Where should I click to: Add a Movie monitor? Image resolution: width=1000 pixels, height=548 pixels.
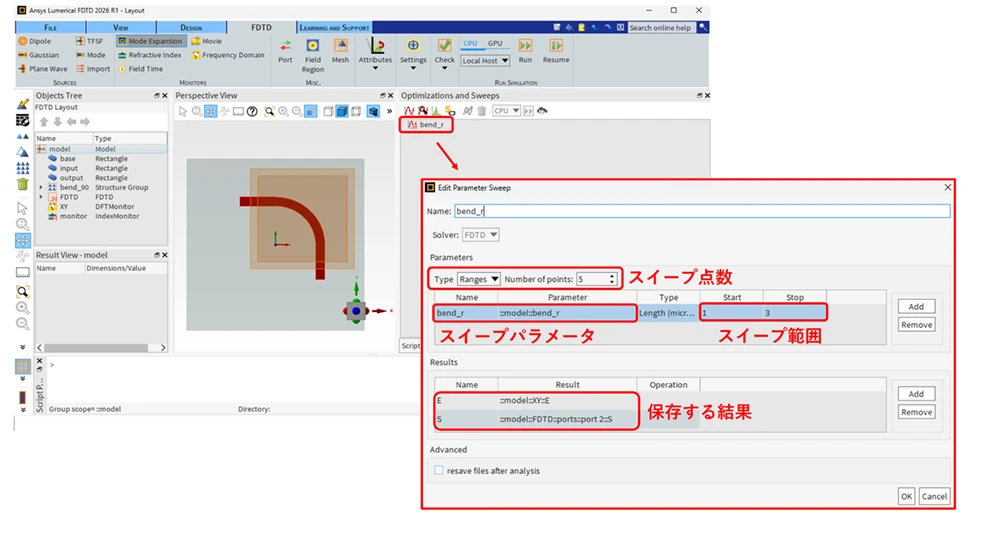click(x=207, y=41)
